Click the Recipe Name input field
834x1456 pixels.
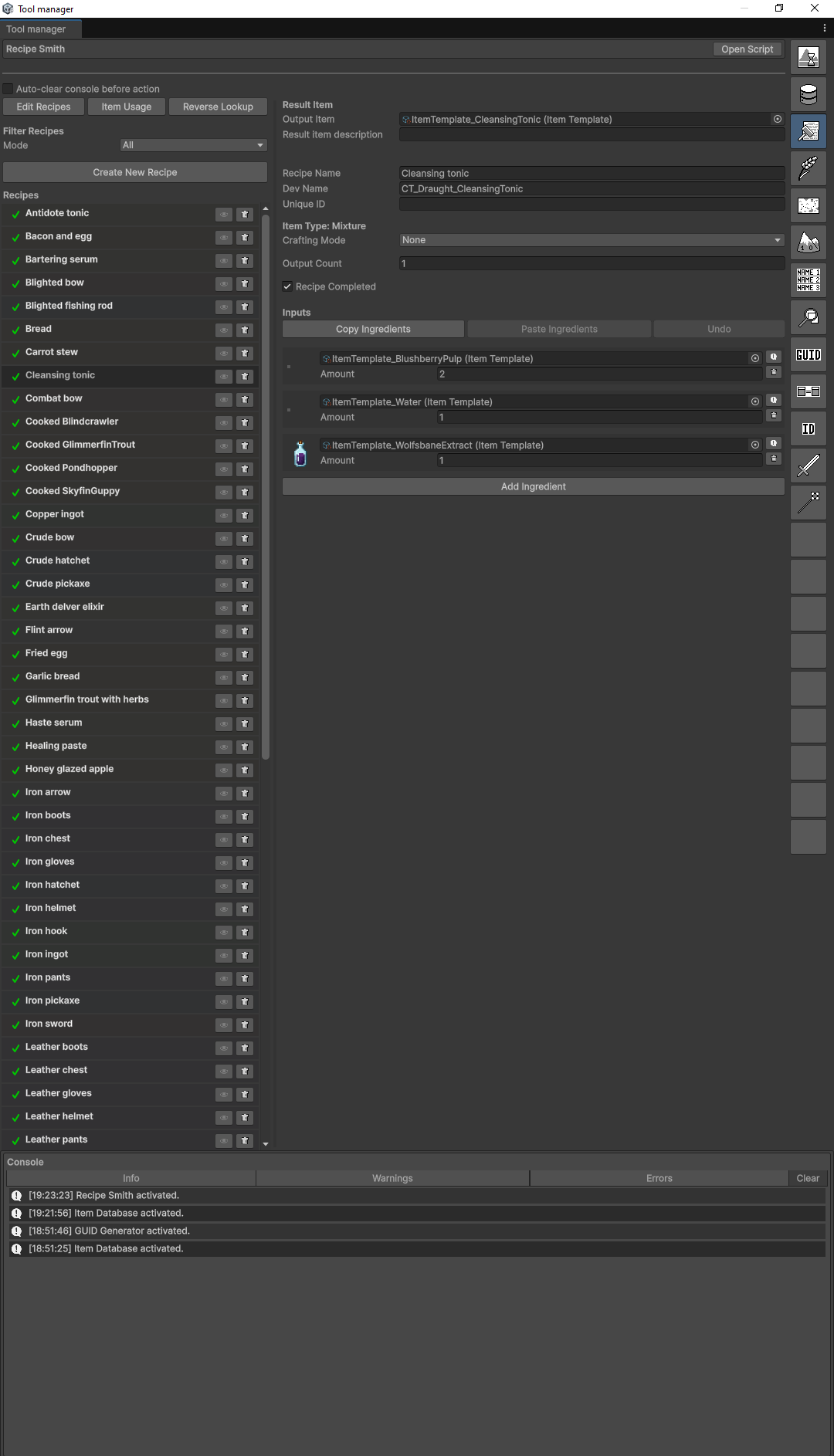(592, 173)
